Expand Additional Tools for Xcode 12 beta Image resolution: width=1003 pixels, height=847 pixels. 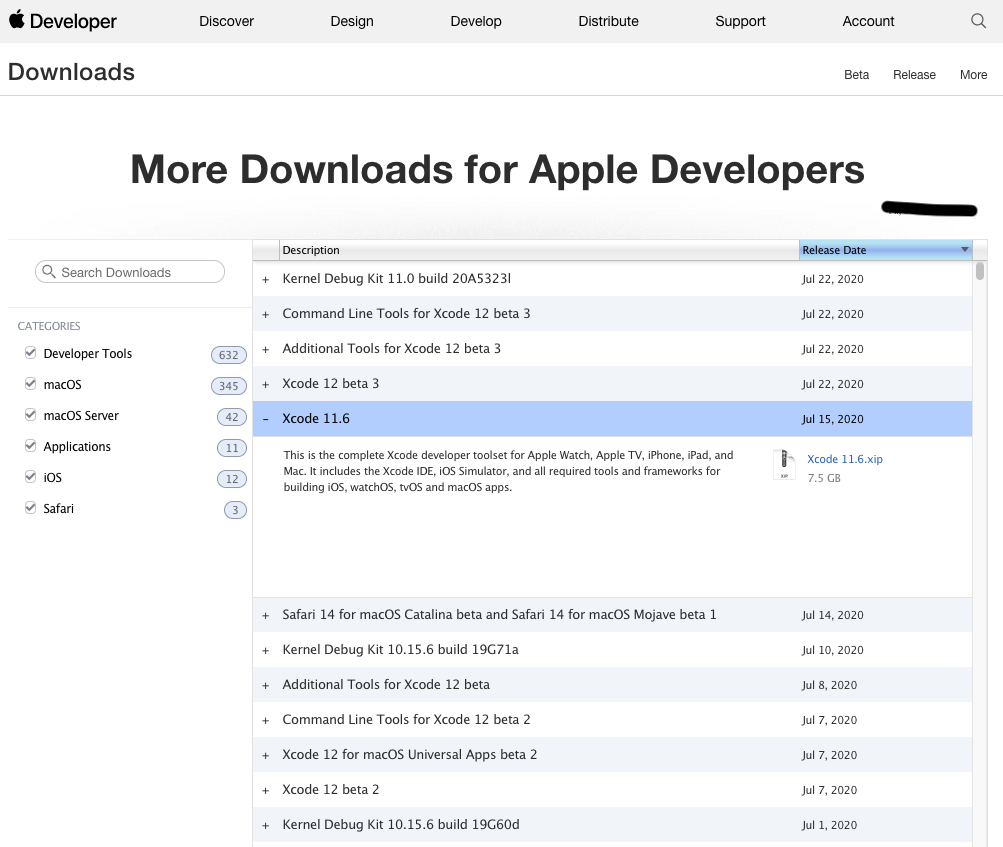[265, 686]
